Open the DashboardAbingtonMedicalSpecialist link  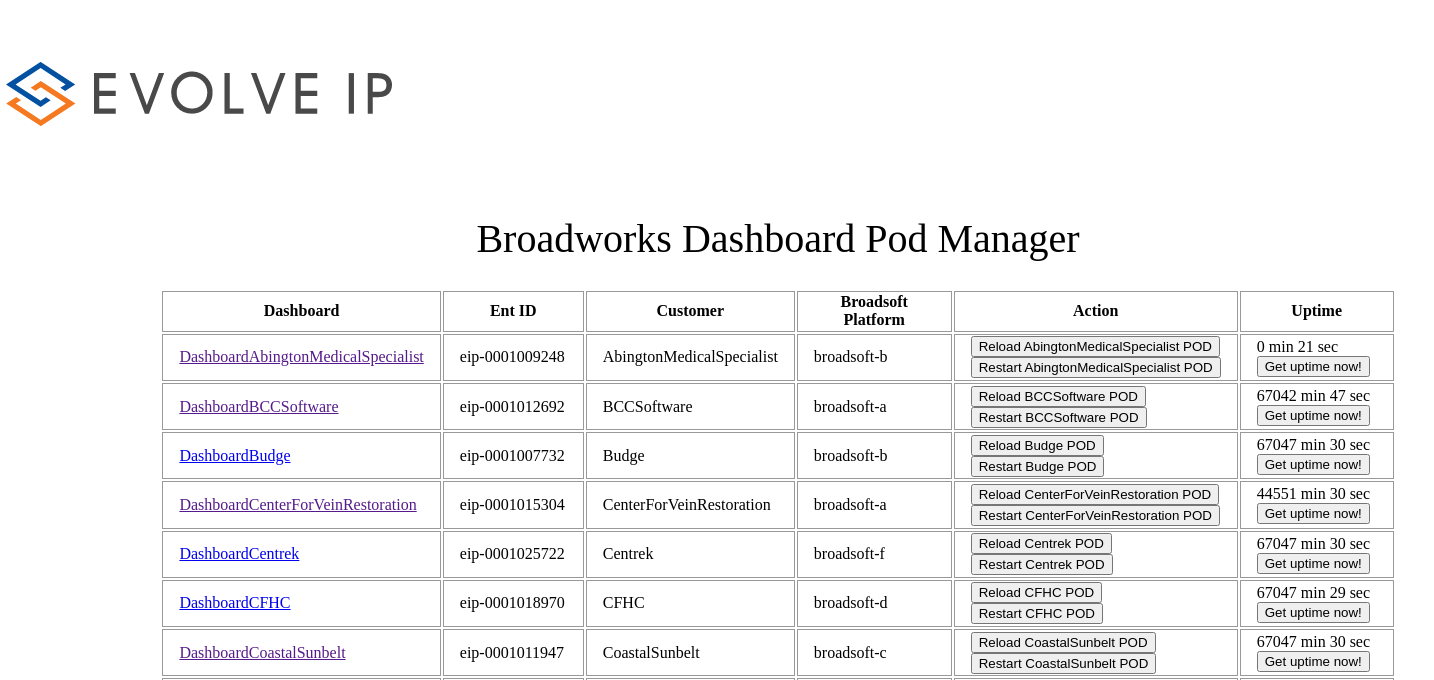point(301,357)
